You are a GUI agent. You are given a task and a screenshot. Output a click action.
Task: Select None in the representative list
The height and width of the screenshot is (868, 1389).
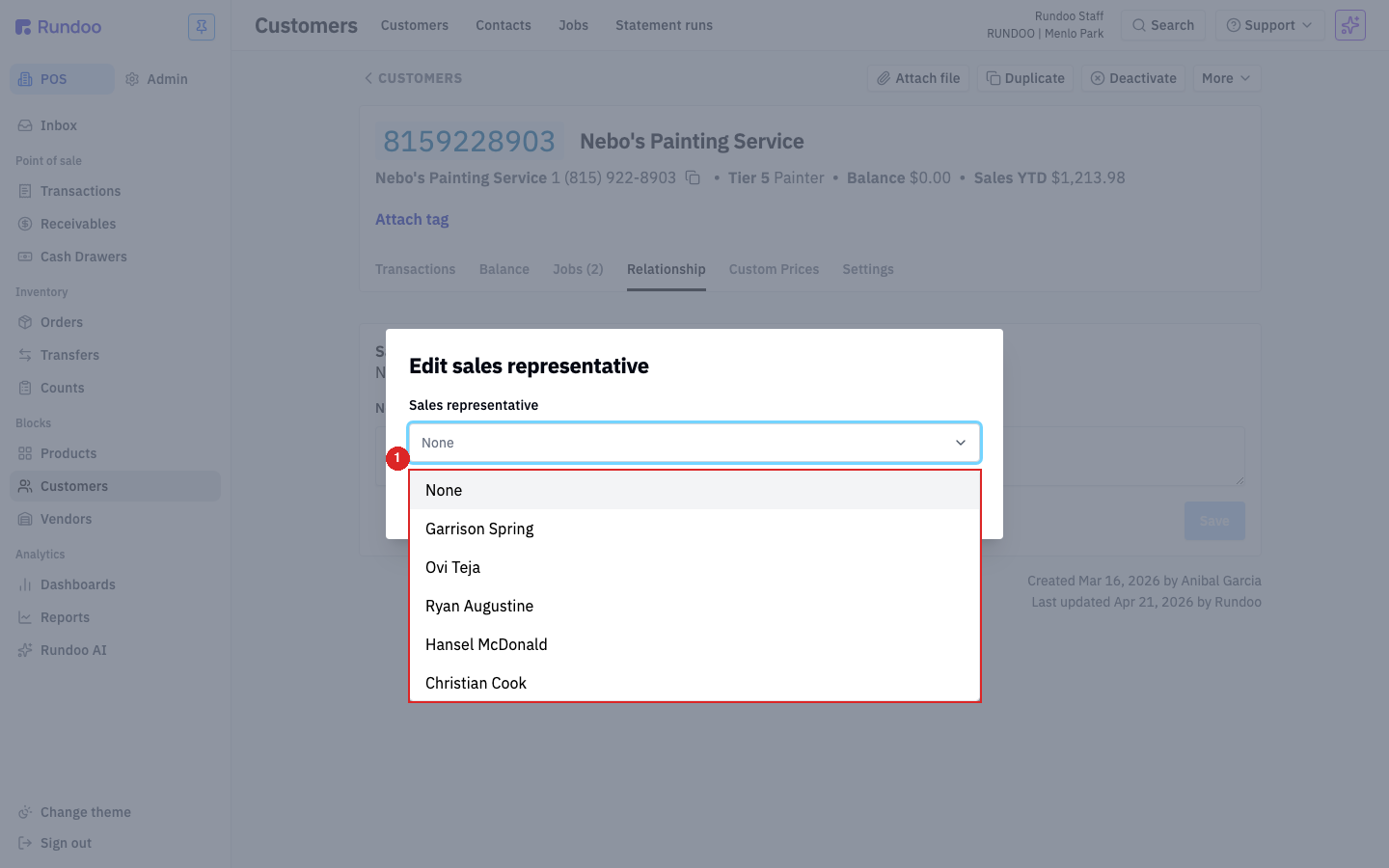tap(694, 490)
